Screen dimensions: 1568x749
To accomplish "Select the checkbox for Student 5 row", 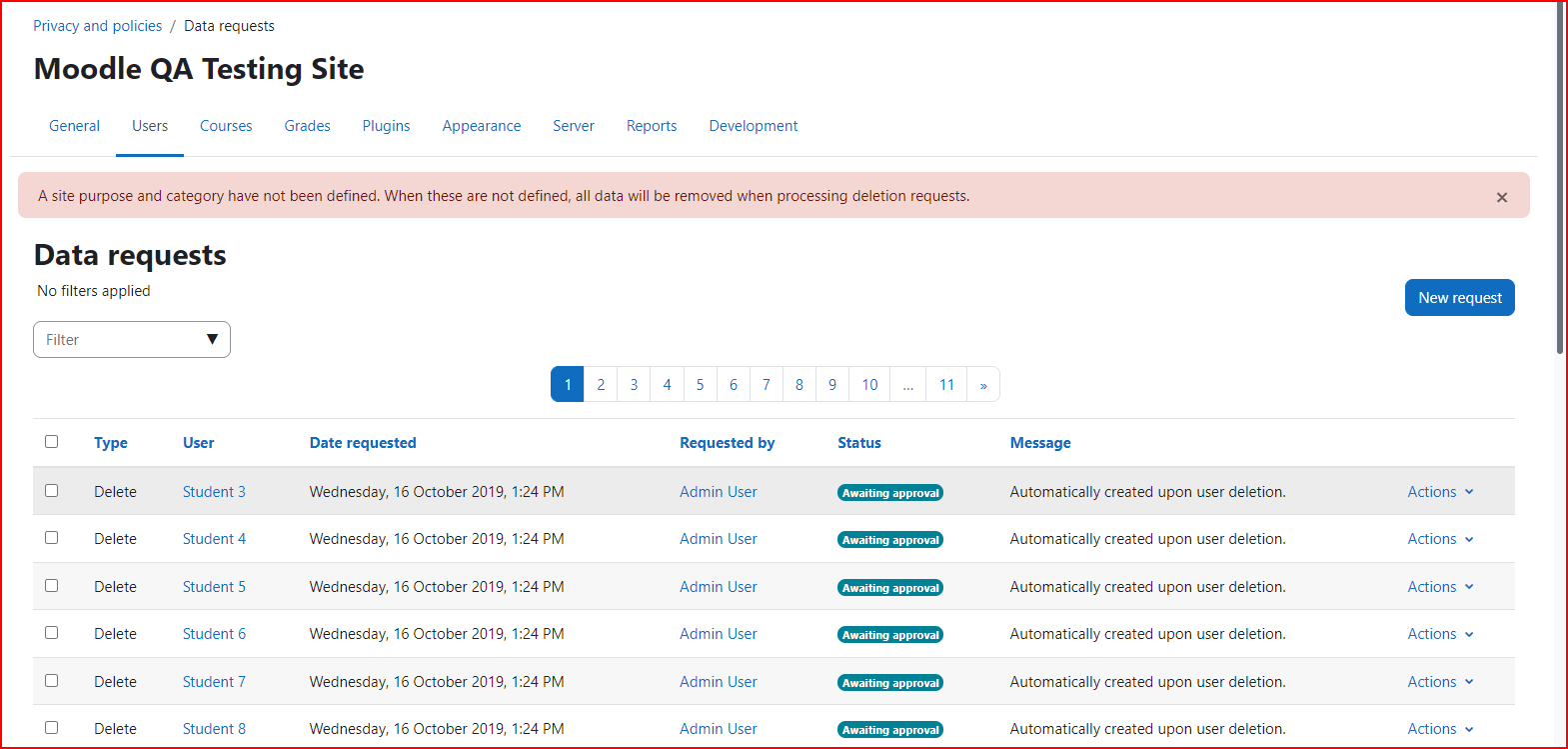I will click(51, 585).
